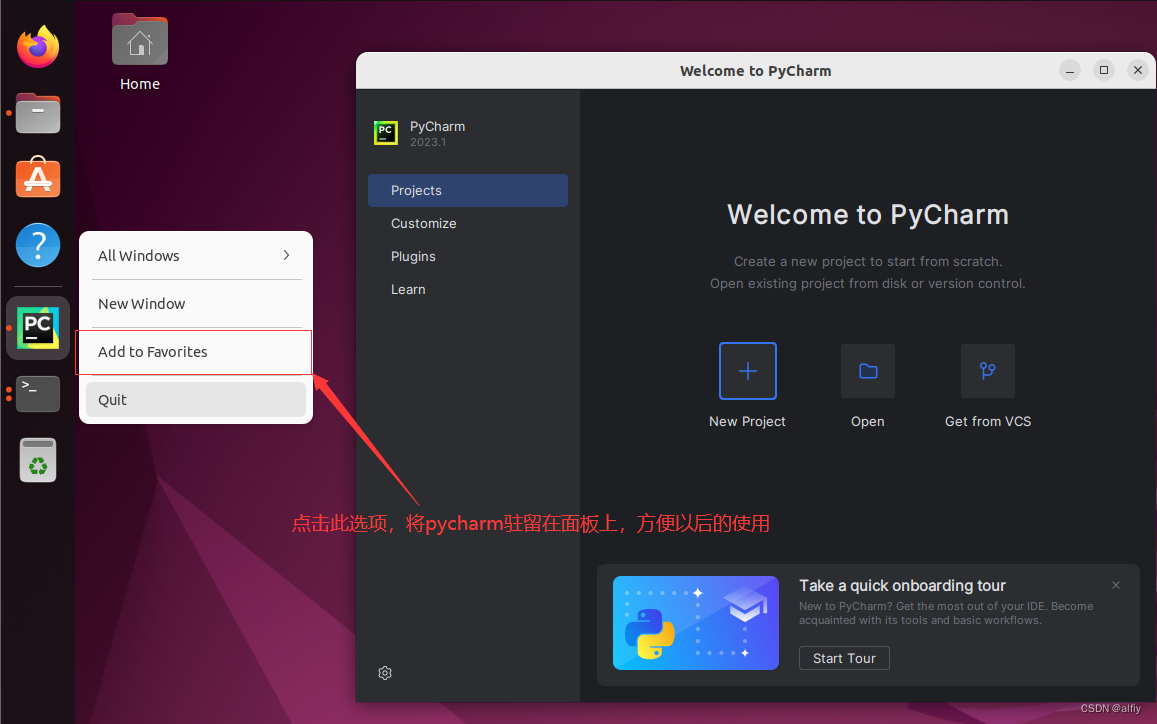Click the Open folder icon button
This screenshot has width=1157, height=724.
868,370
